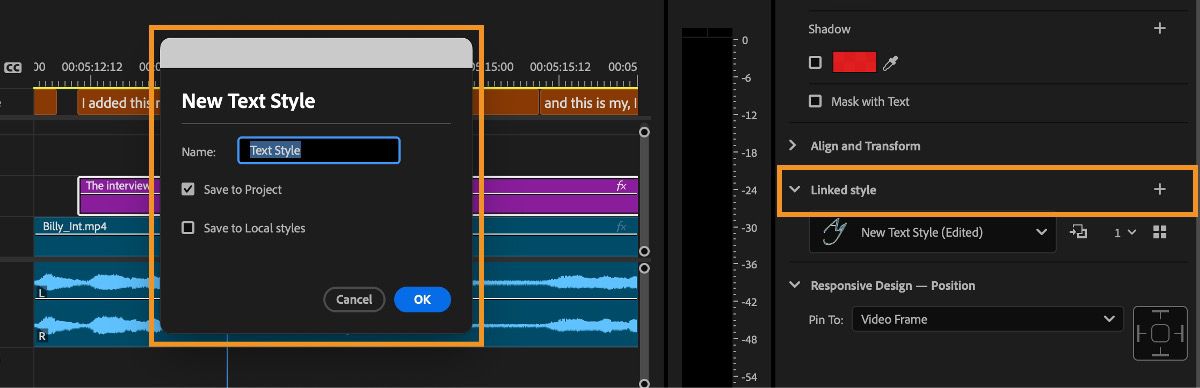
Task: Click the closed captions CC icon
Action: (13, 68)
